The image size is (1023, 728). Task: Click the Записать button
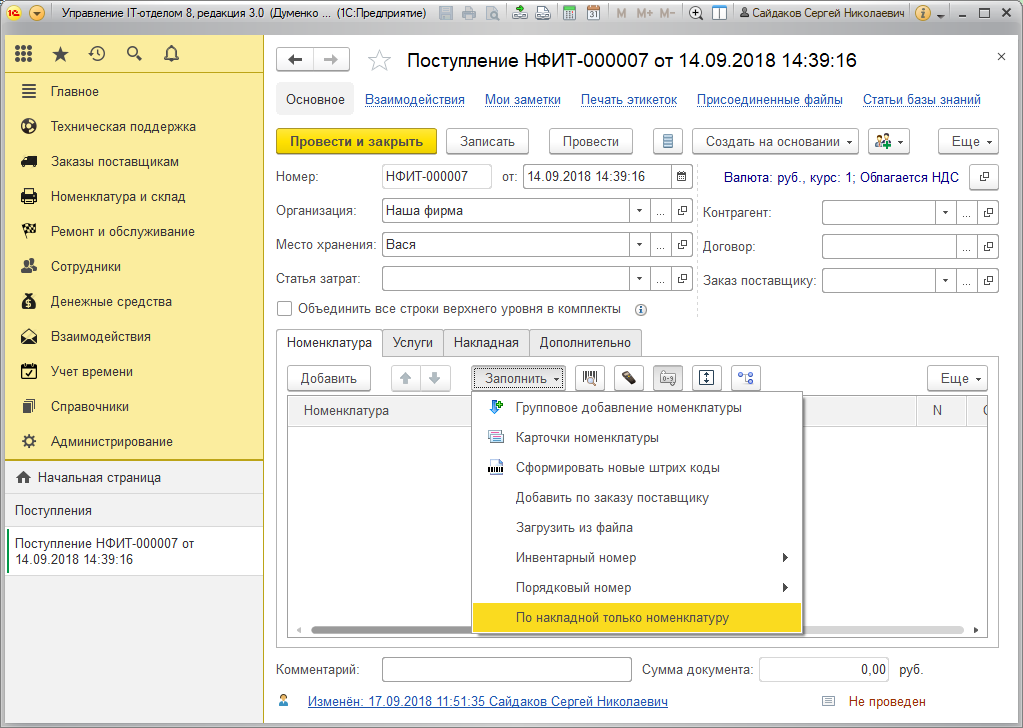pos(487,142)
